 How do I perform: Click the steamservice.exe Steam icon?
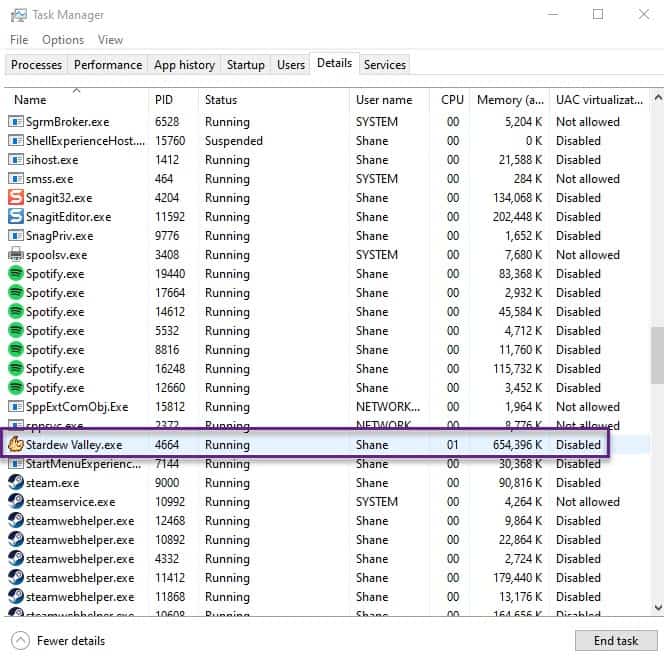tap(16, 502)
